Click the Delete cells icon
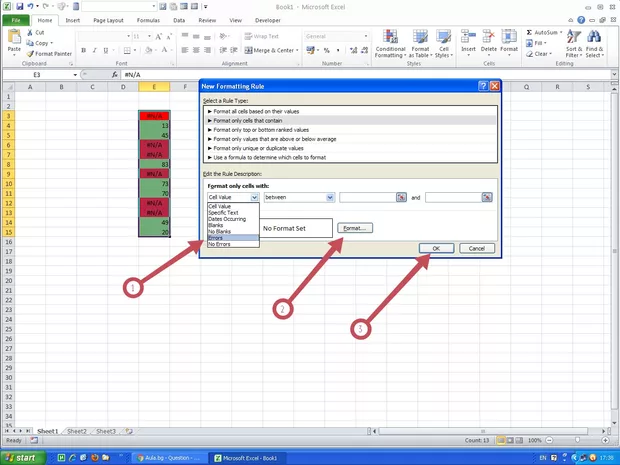The width and height of the screenshot is (620, 465). 489,37
